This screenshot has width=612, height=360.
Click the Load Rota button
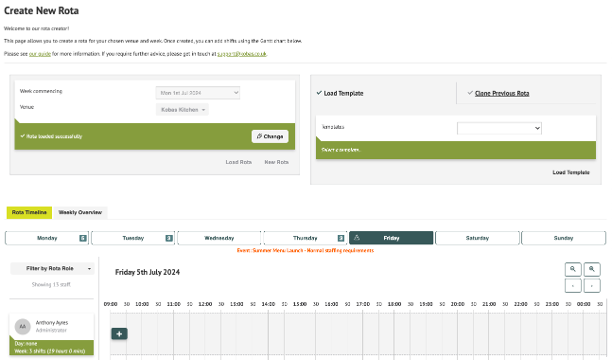(x=238, y=162)
